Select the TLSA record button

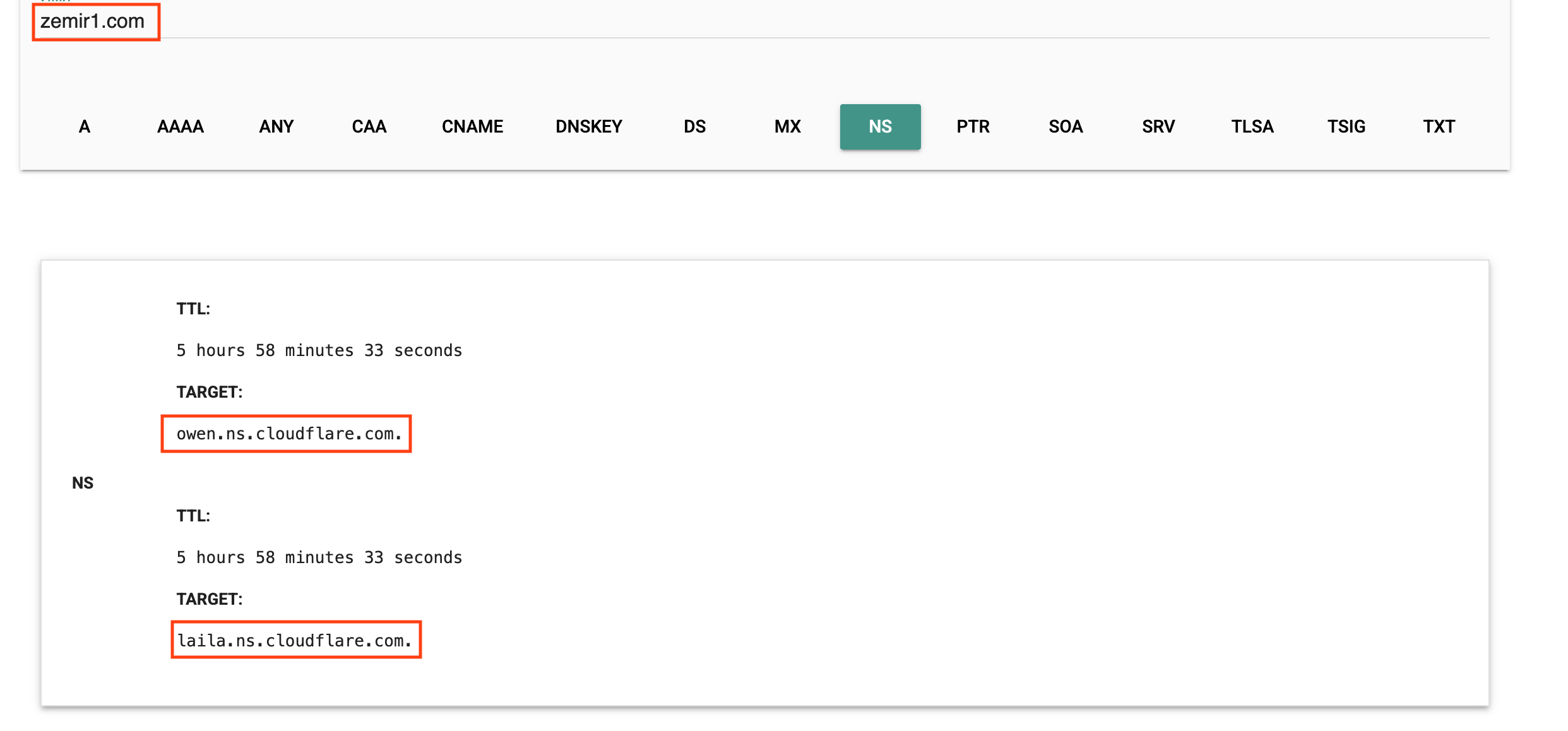(x=1252, y=127)
